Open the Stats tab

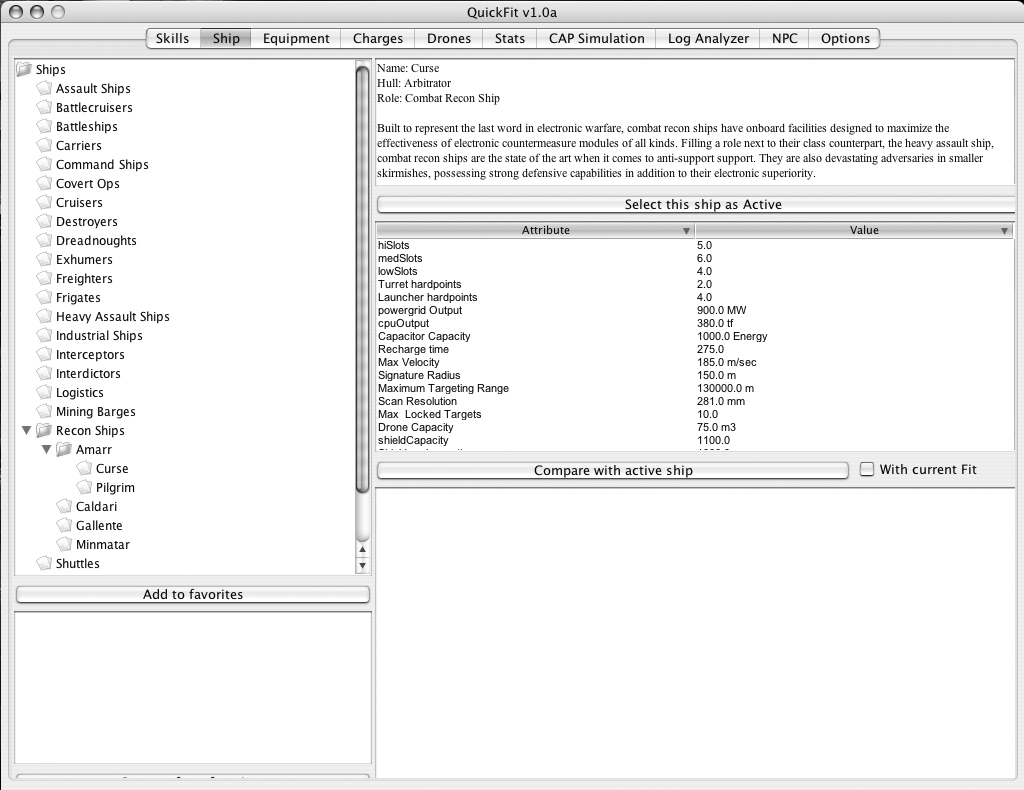pos(509,39)
